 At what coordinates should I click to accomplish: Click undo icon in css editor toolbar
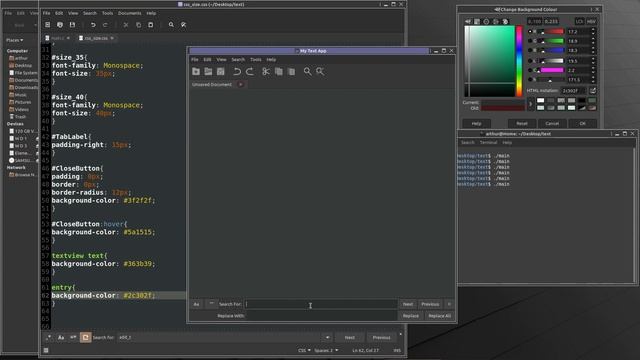pyautogui.click(x=93, y=25)
